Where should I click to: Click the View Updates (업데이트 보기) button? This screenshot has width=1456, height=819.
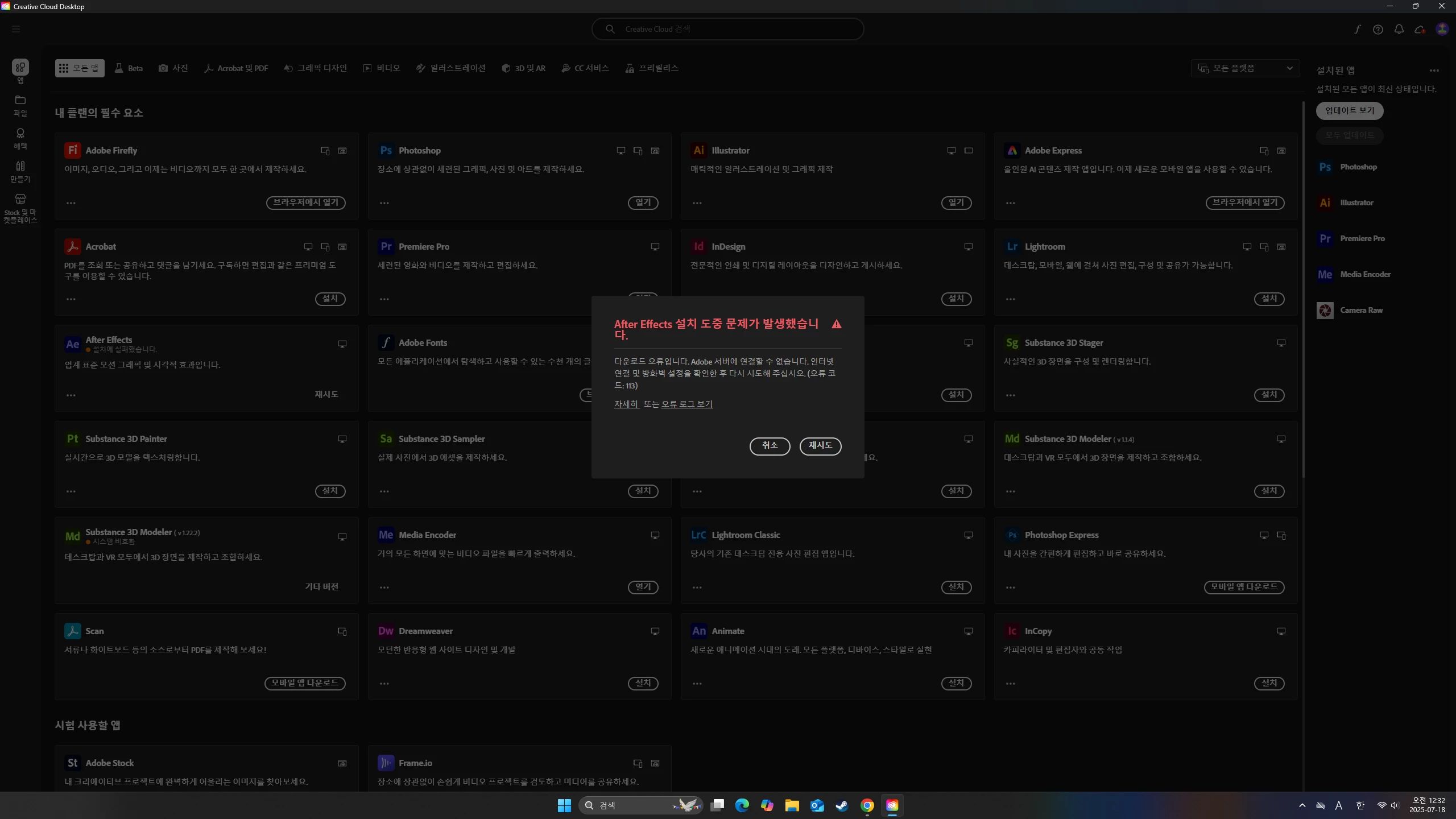coord(1349,111)
